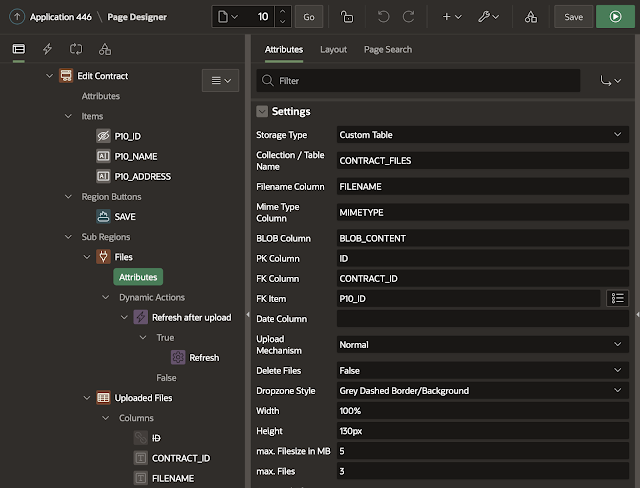The height and width of the screenshot is (488, 640).
Task: Select the CONTRACT_ID column
Action: [x=181, y=458]
